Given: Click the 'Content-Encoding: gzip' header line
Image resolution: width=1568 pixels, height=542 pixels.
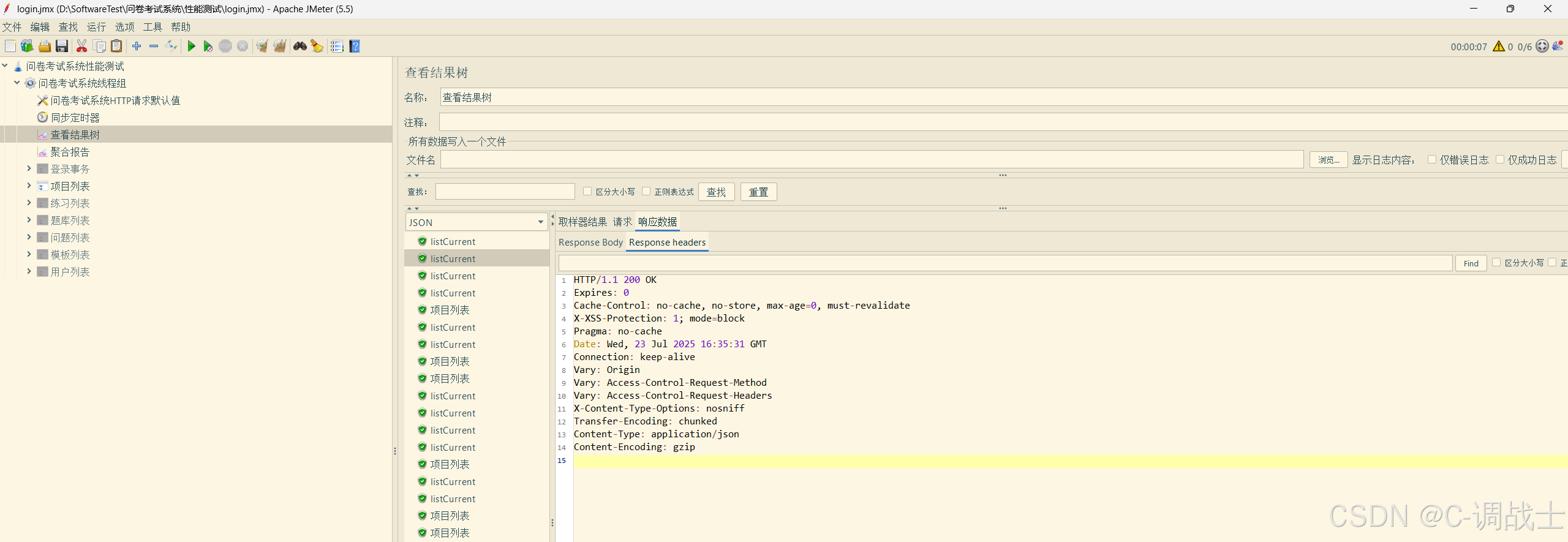Looking at the screenshot, I should 634,447.
